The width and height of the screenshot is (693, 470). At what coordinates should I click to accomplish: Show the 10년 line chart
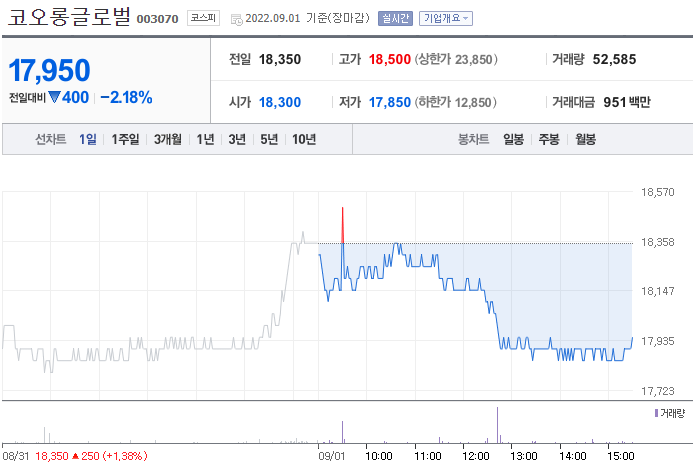tap(304, 139)
